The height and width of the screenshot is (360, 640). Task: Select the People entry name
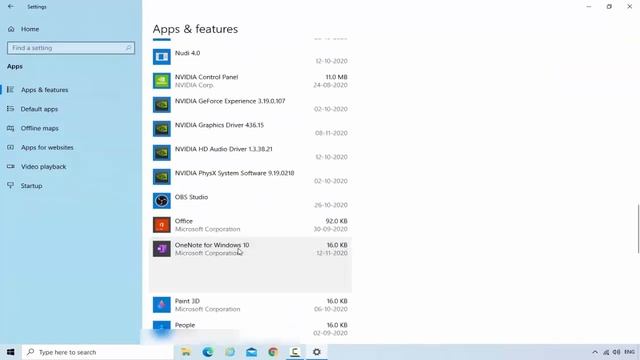185,325
